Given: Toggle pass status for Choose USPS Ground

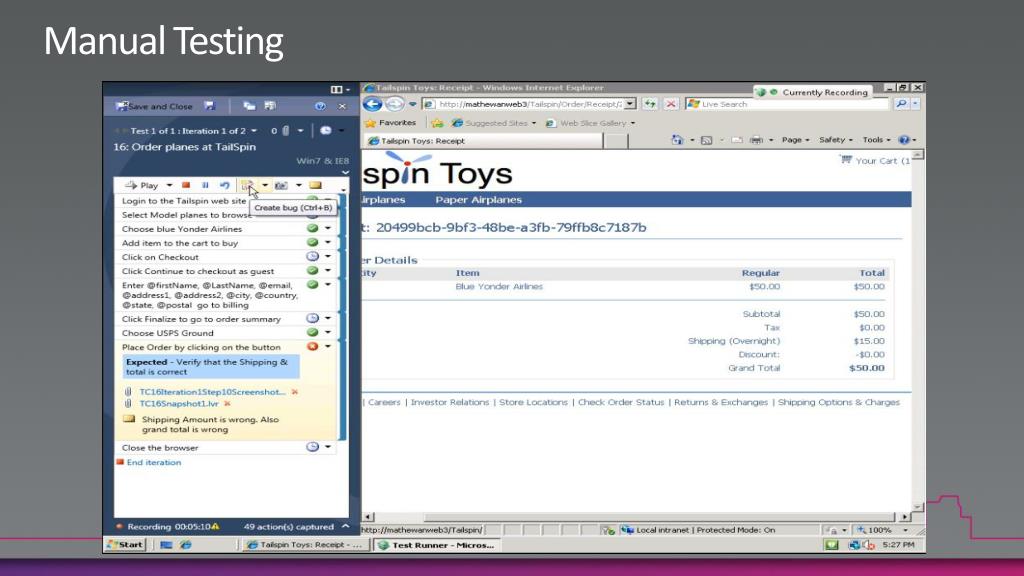Looking at the screenshot, I should tap(313, 332).
